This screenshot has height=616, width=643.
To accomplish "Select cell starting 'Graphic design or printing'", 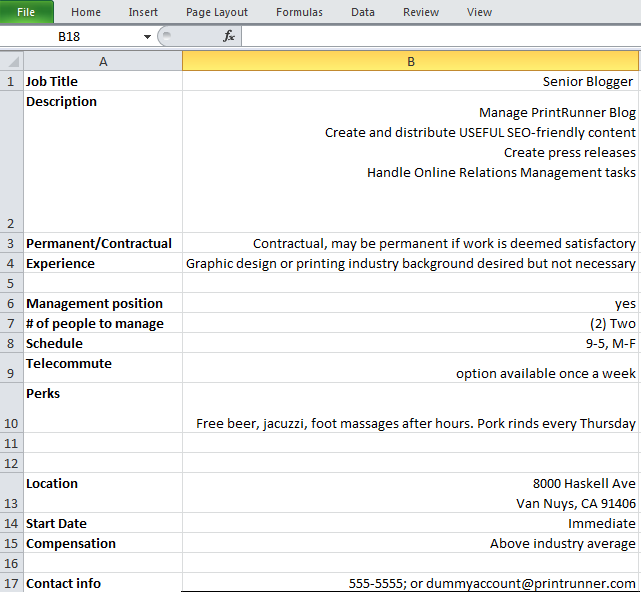I will tap(411, 263).
